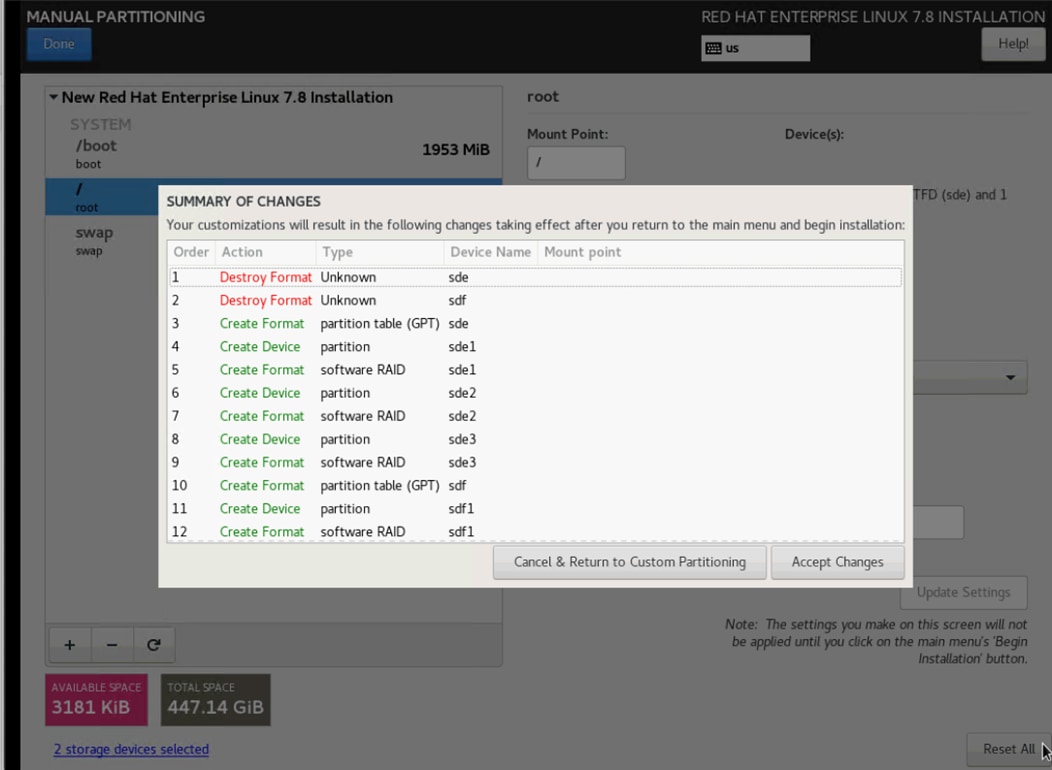Screen dimensions: 1052x770
Task: Click Cancel & Return to Custom Partitioning
Action: coord(629,562)
